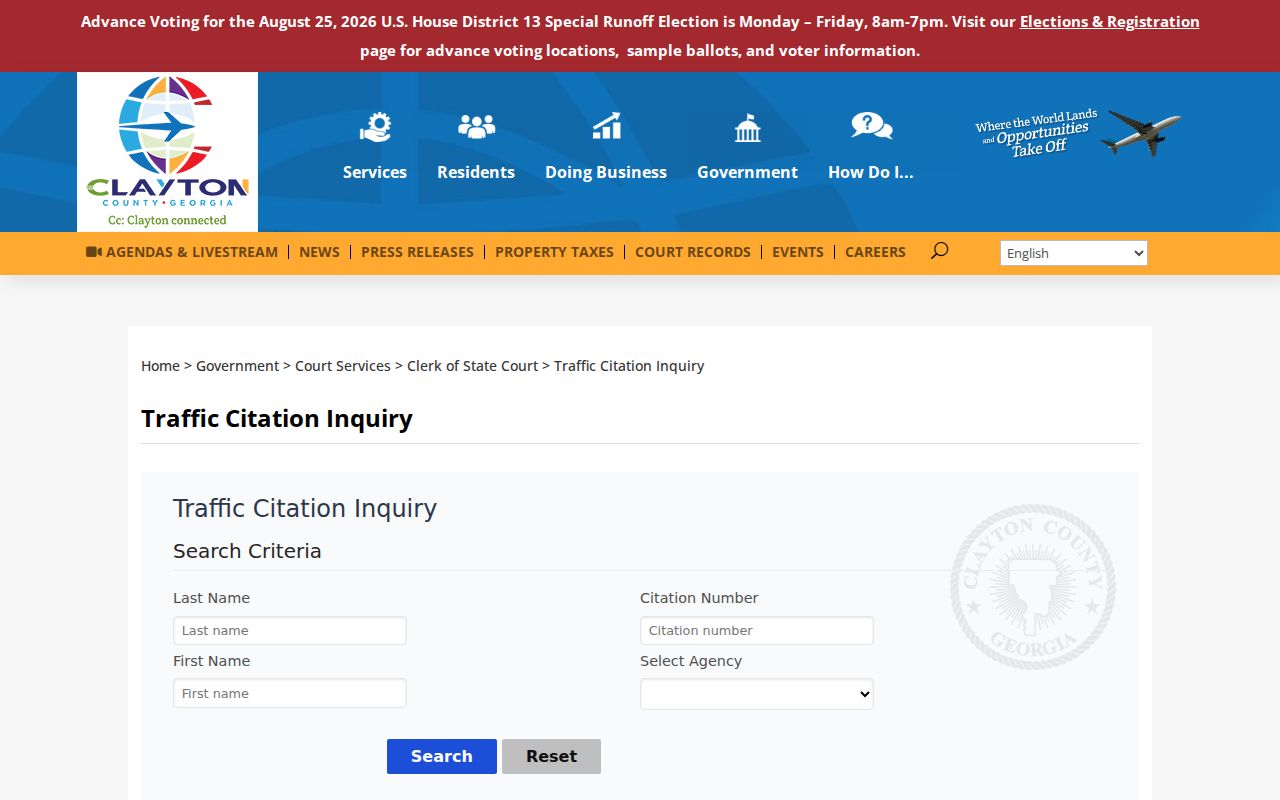Click the airplane Opportunities Take Off banner
Screen dimensions: 1280x800
coord(1077,134)
